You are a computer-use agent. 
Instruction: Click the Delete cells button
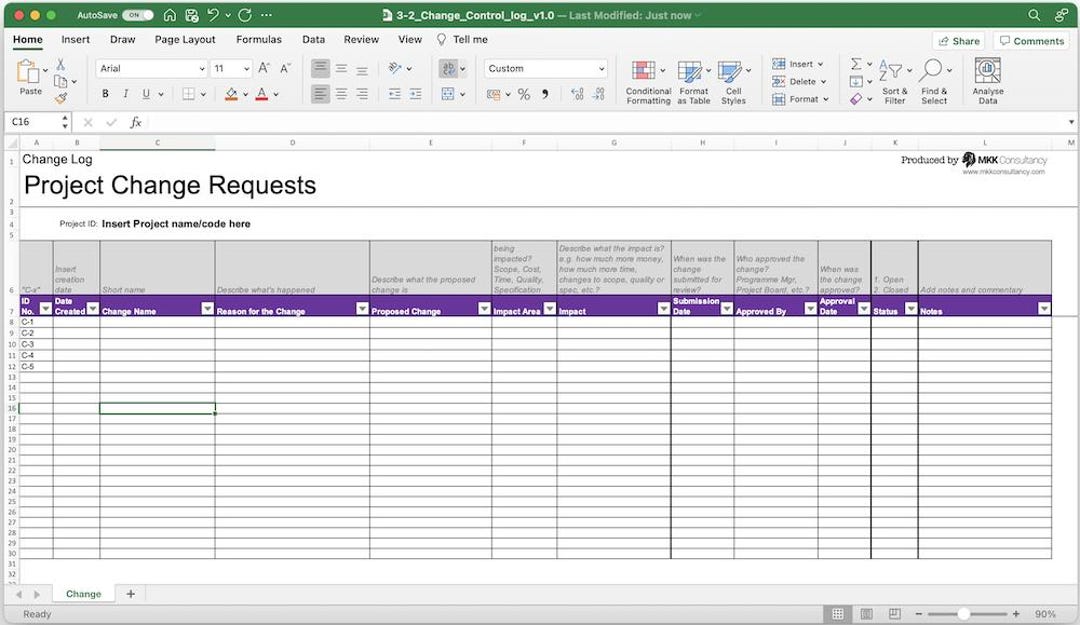(799, 81)
